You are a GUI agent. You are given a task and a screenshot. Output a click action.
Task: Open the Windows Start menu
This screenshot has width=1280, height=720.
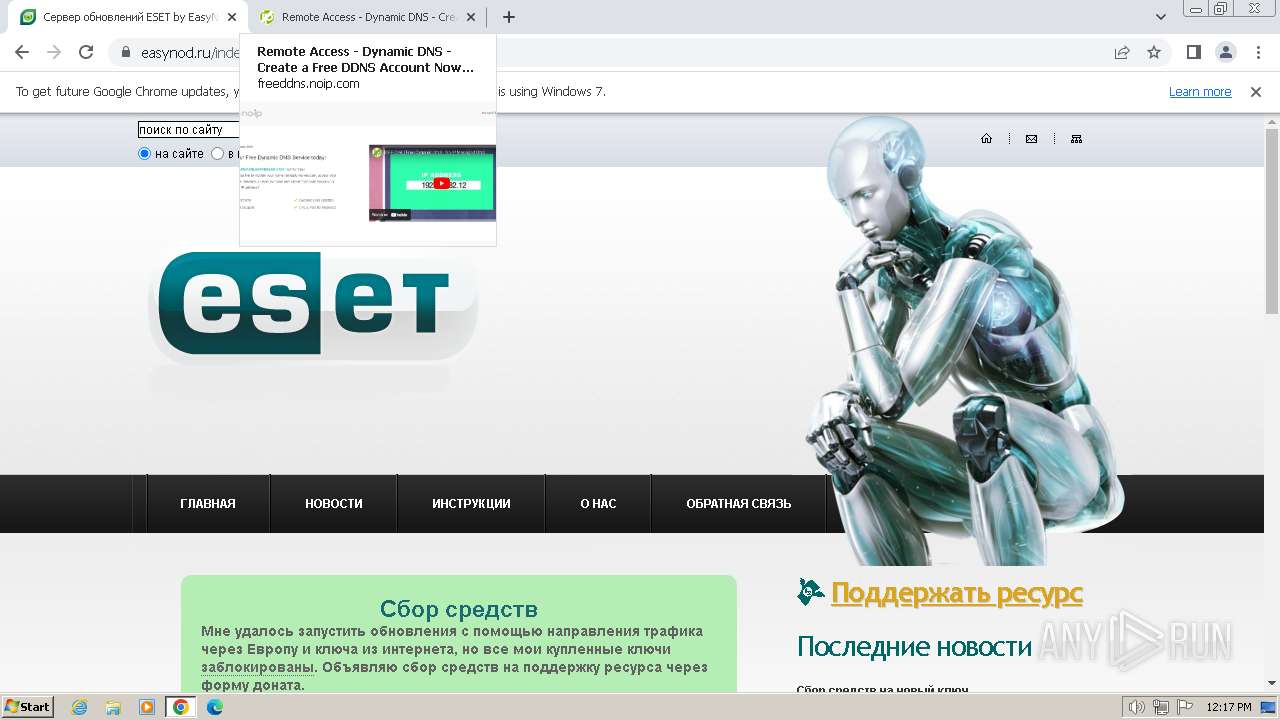(x=27, y=707)
